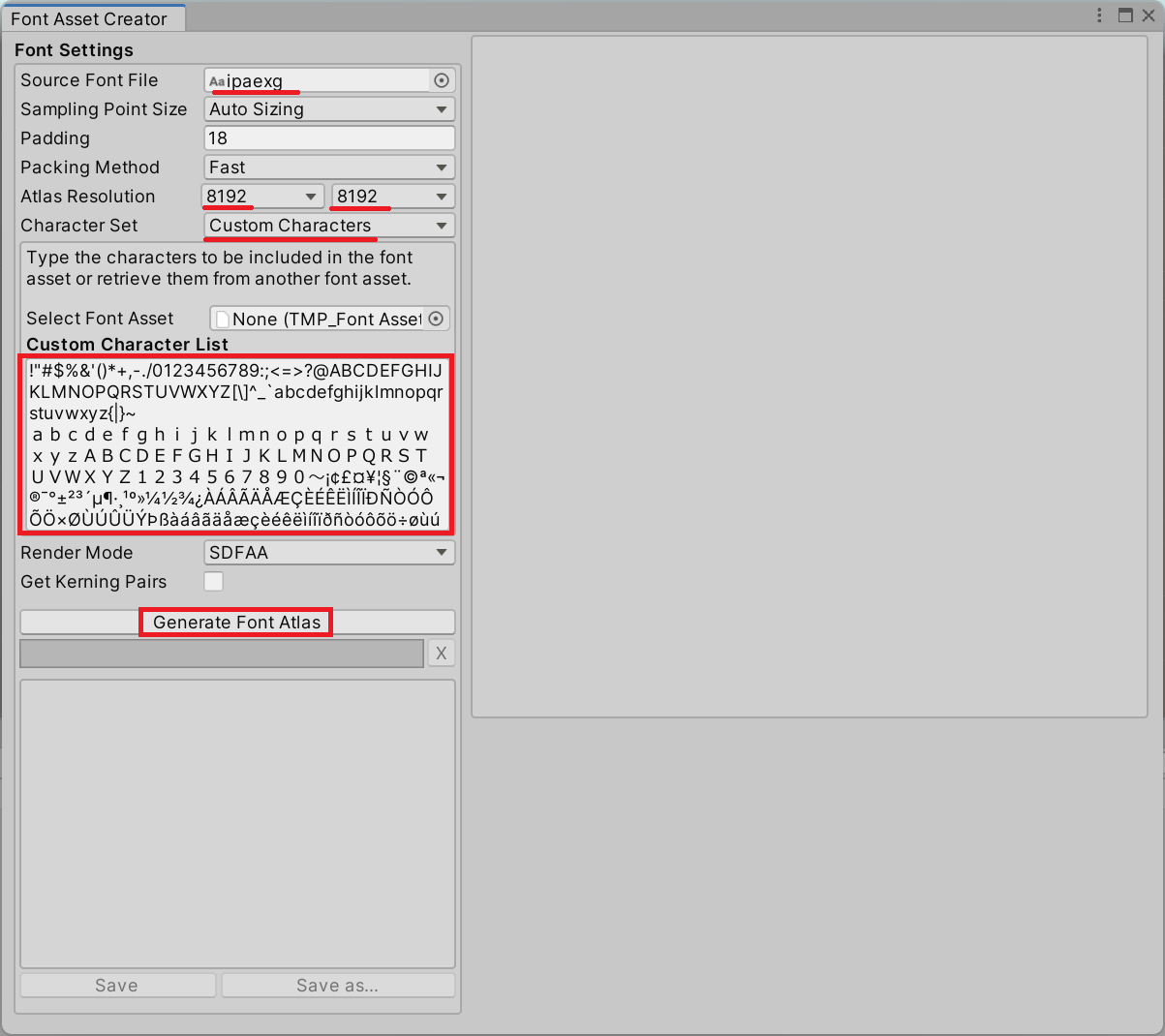Click the ipaexg source font field
Image resolution: width=1165 pixels, height=1036 pixels.
[320, 80]
